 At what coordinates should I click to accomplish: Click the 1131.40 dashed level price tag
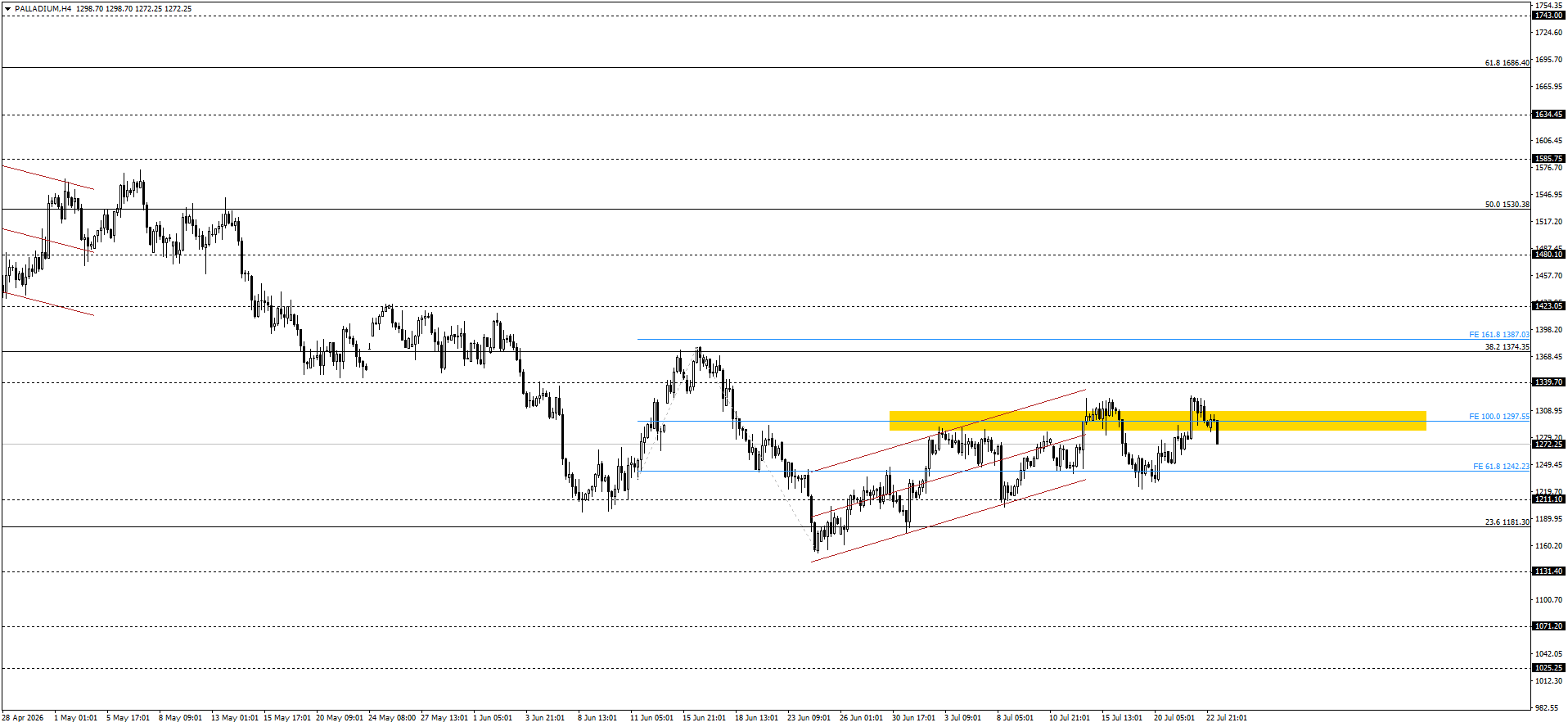[1548, 571]
